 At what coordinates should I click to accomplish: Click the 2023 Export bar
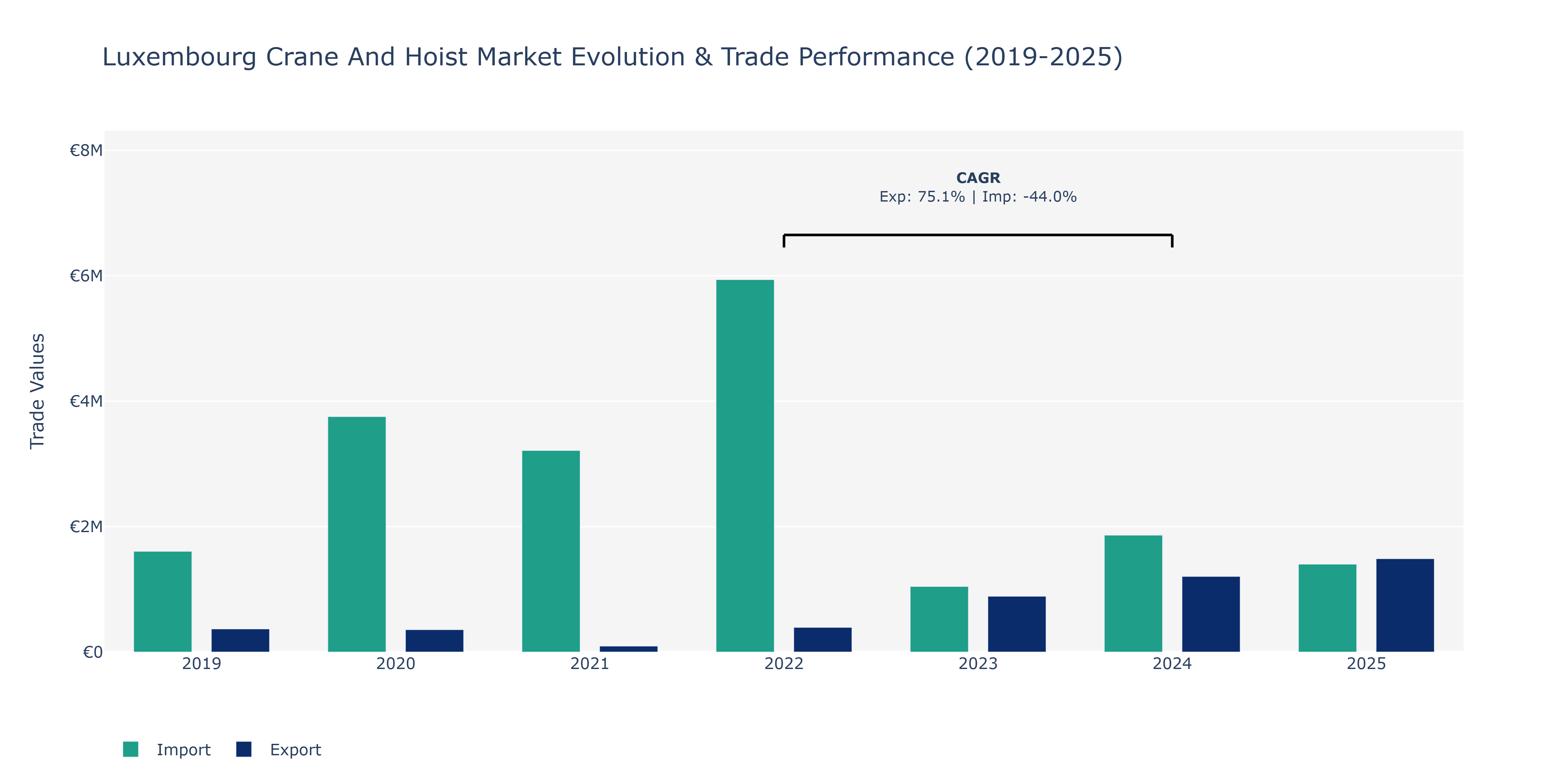click(x=1017, y=625)
